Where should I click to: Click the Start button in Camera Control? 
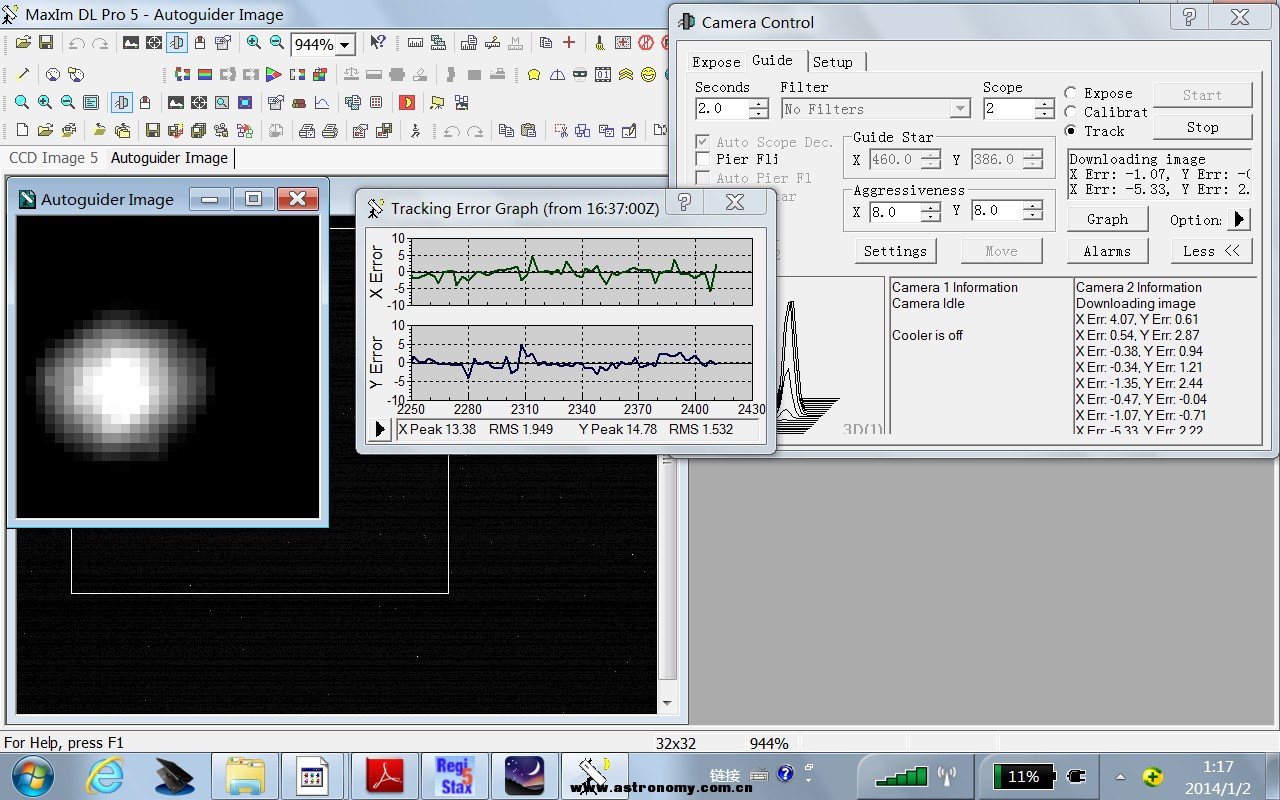(1202, 95)
